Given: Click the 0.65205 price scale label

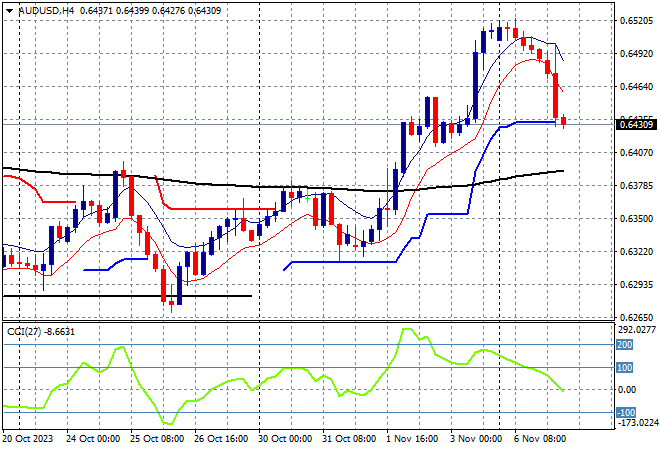Looking at the screenshot, I should (636, 21).
